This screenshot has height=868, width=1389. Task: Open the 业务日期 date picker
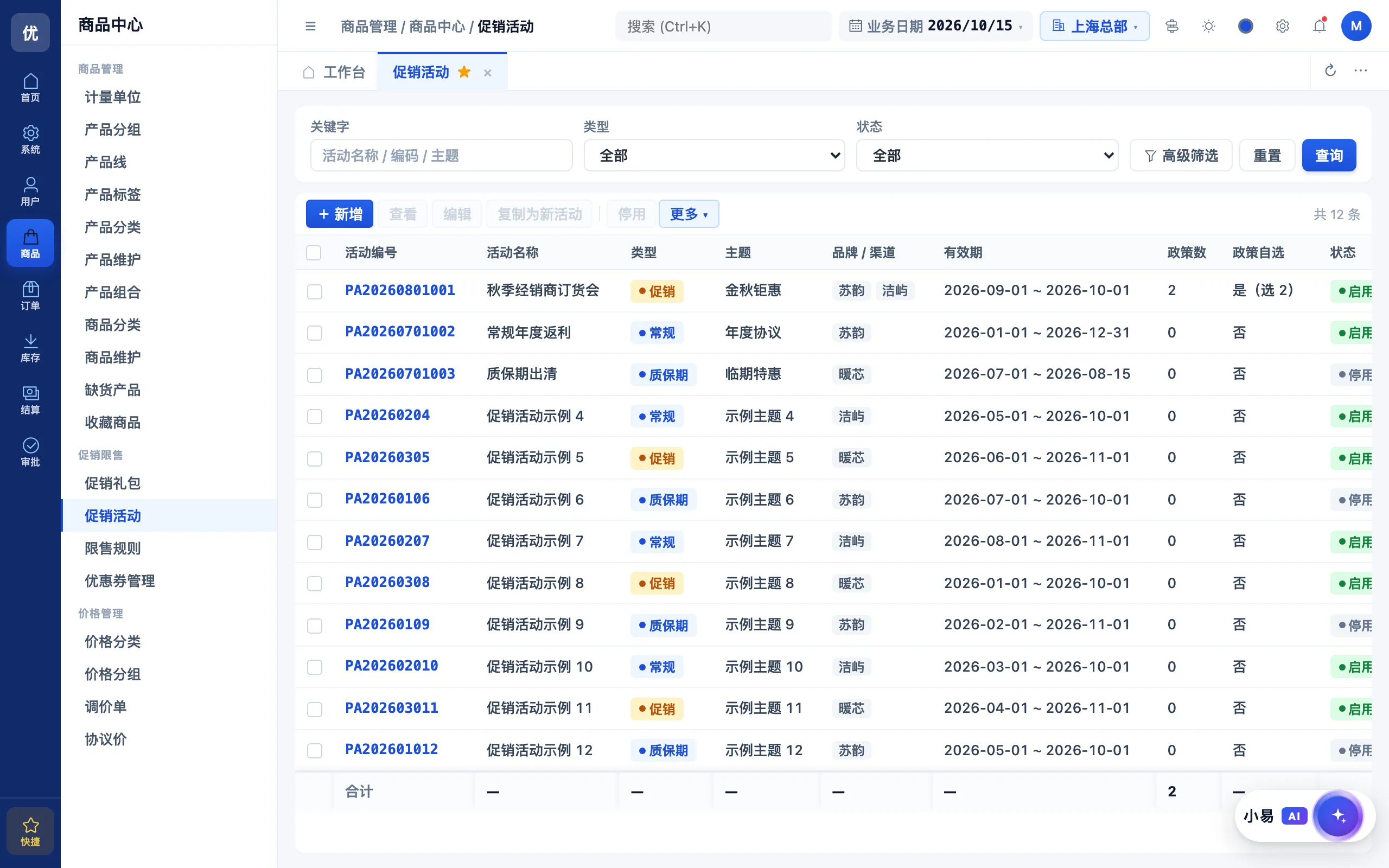(935, 27)
